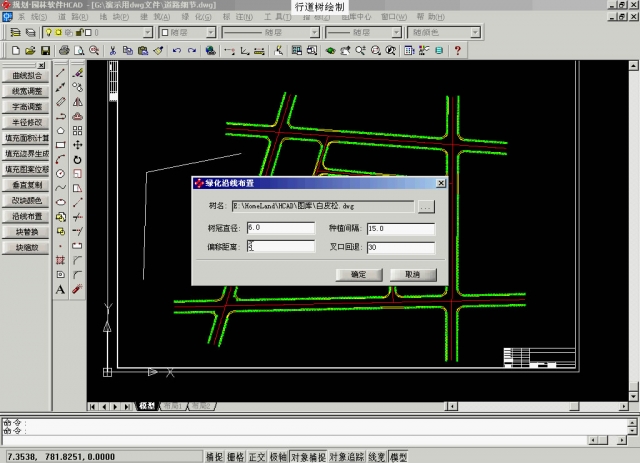Click the 种植间隔 input field
Viewport: 640px width, 463px height.
click(x=400, y=228)
